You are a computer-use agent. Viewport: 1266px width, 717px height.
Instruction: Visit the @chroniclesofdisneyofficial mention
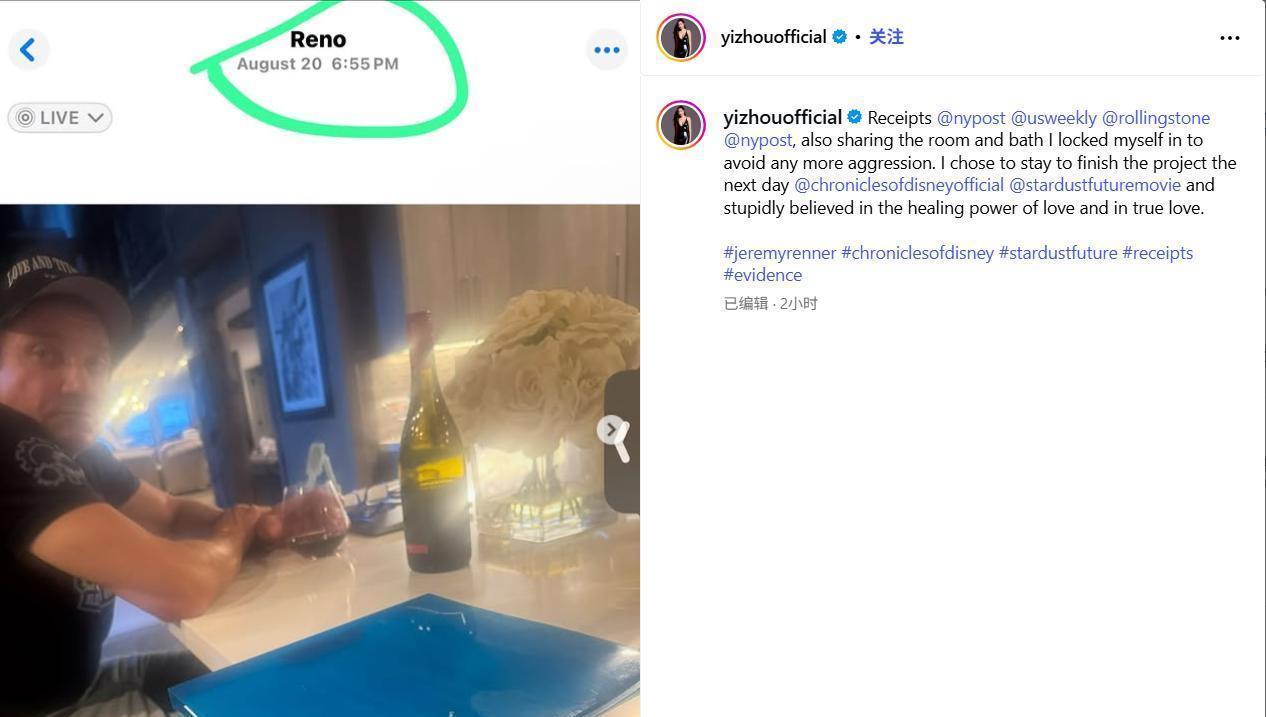pos(898,185)
